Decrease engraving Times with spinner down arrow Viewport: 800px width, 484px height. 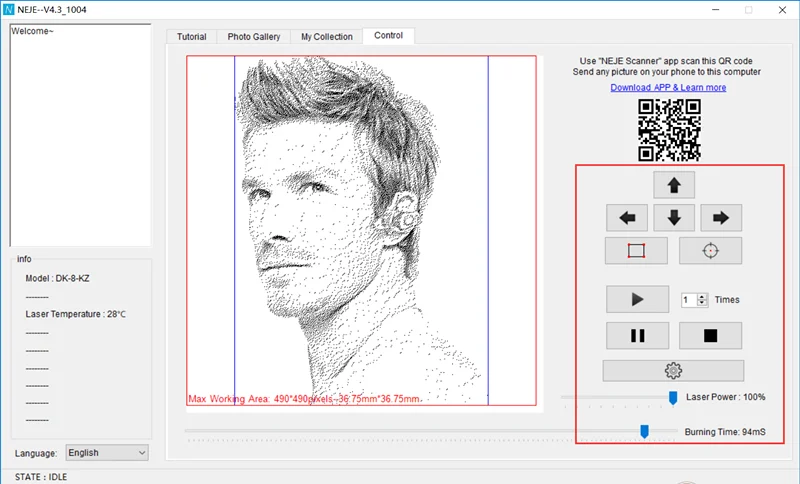(x=703, y=303)
